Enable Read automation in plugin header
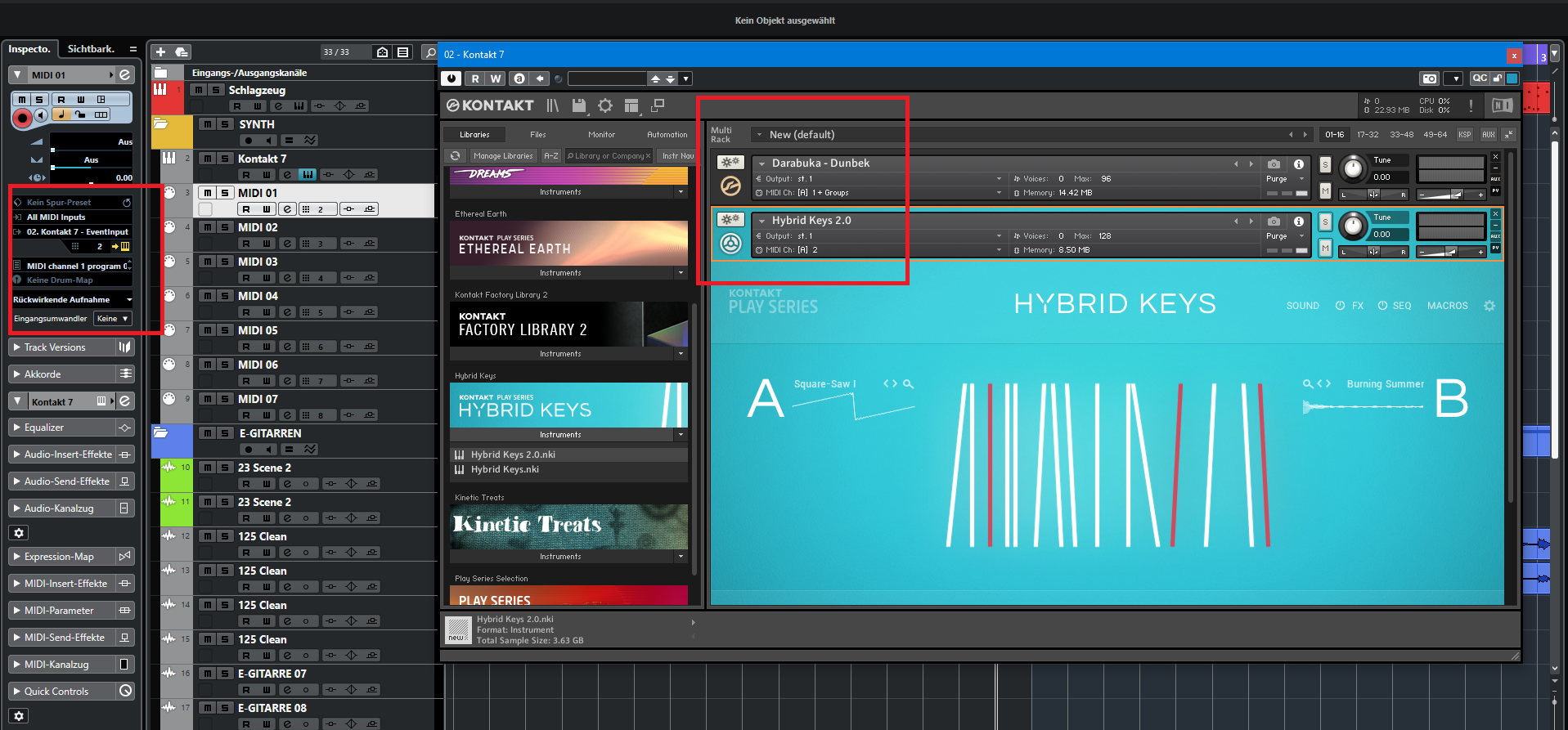 [x=475, y=78]
